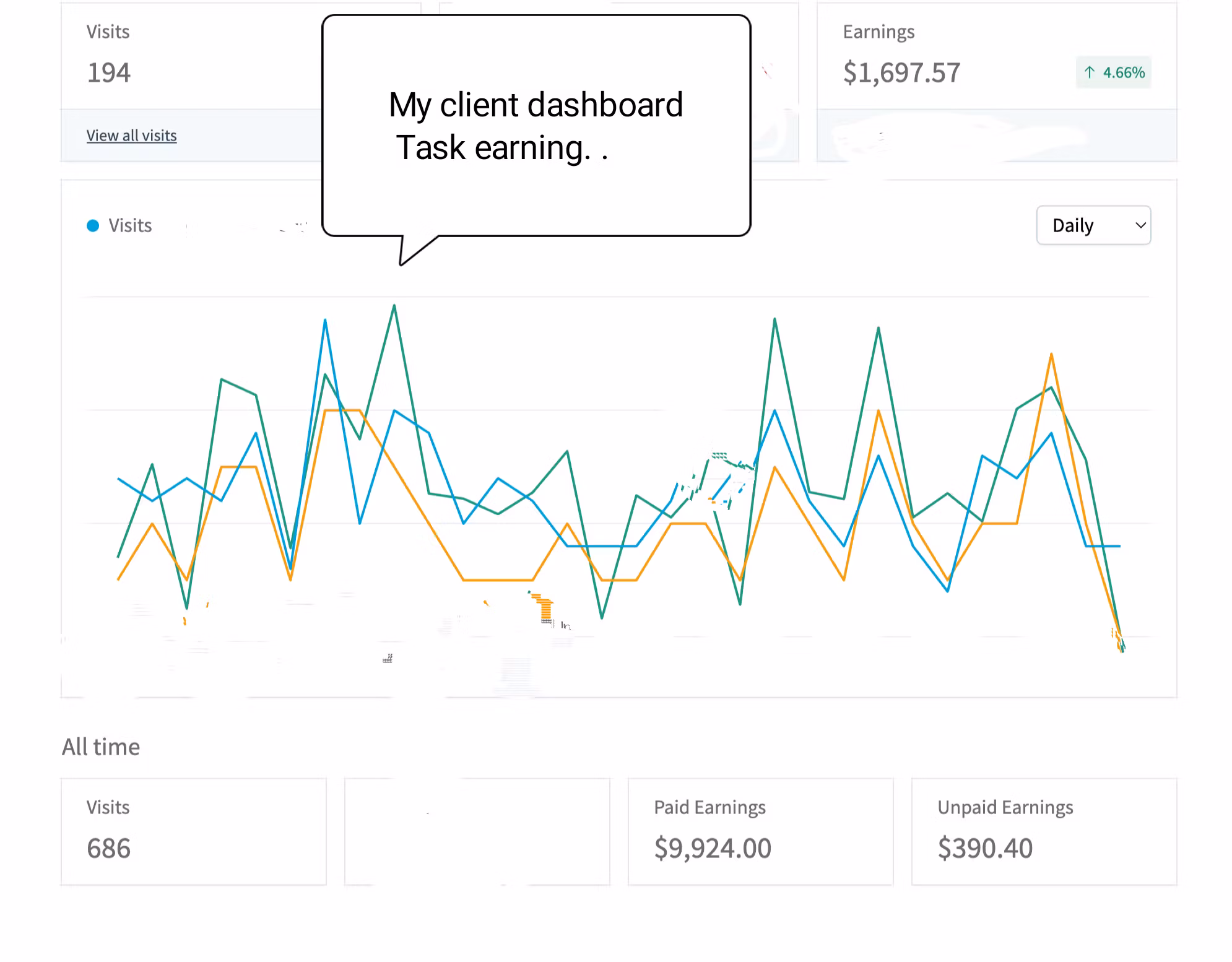Click the all-time 686 visits figure
The image size is (1232, 962).
point(109,848)
